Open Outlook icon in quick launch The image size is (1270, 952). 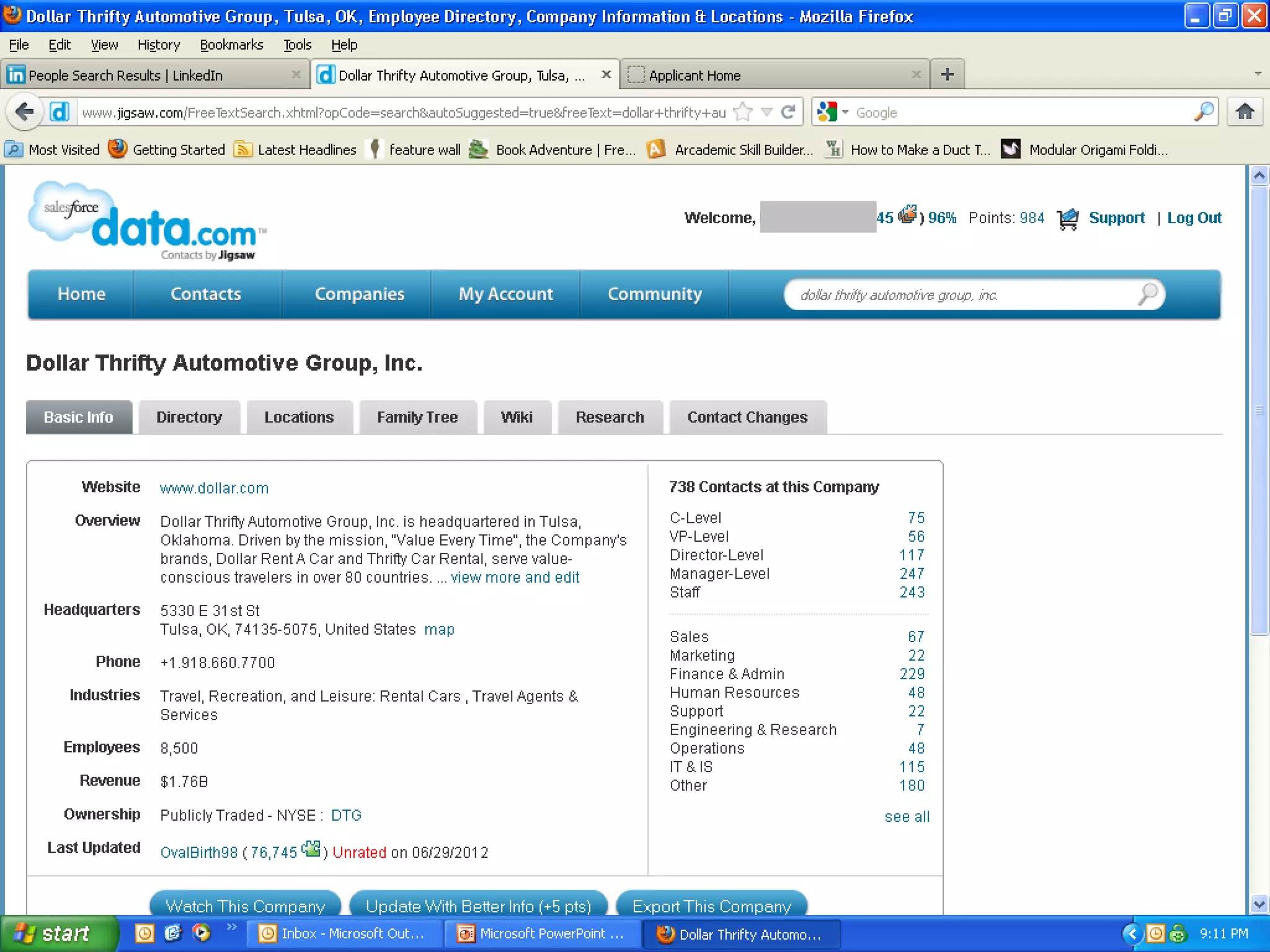coord(144,933)
